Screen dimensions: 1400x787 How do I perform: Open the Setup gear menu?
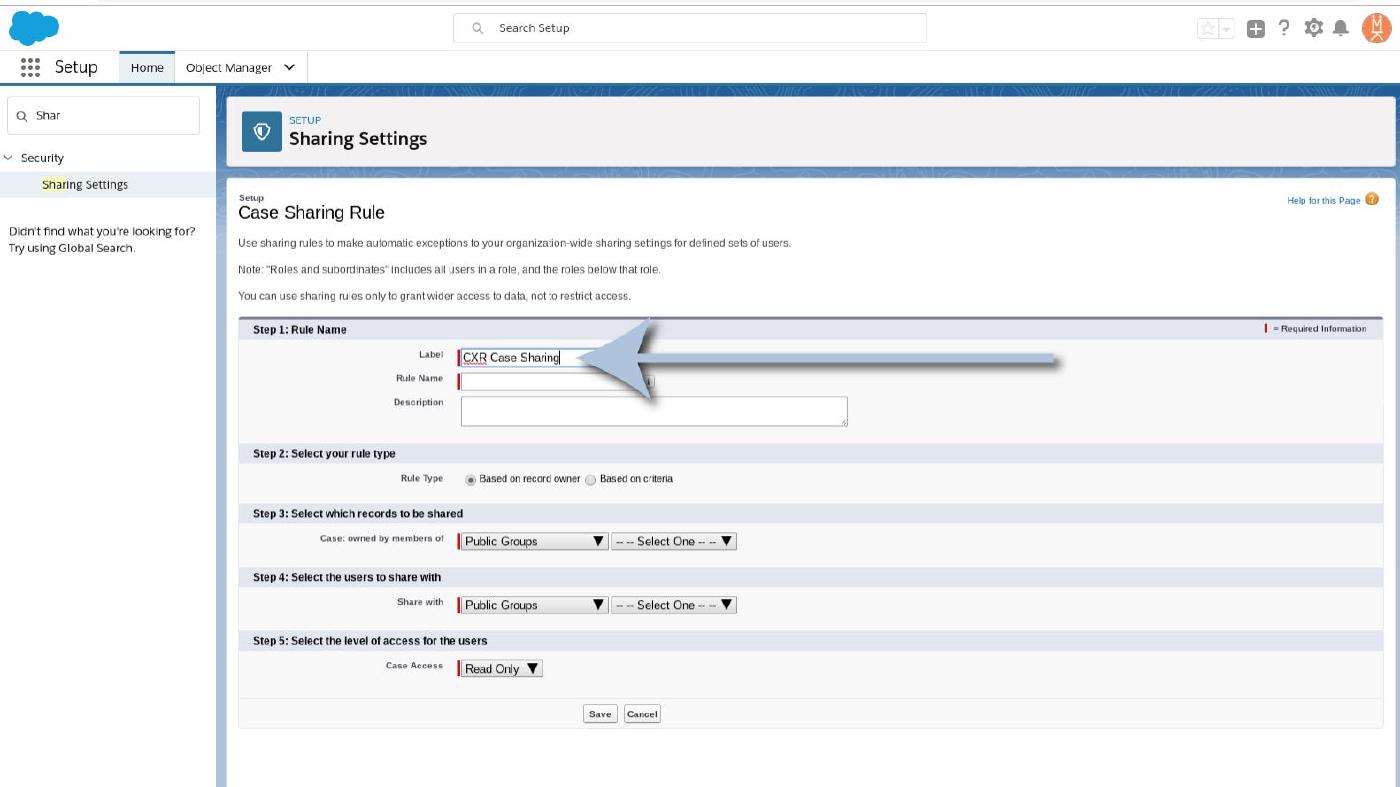tap(1313, 28)
